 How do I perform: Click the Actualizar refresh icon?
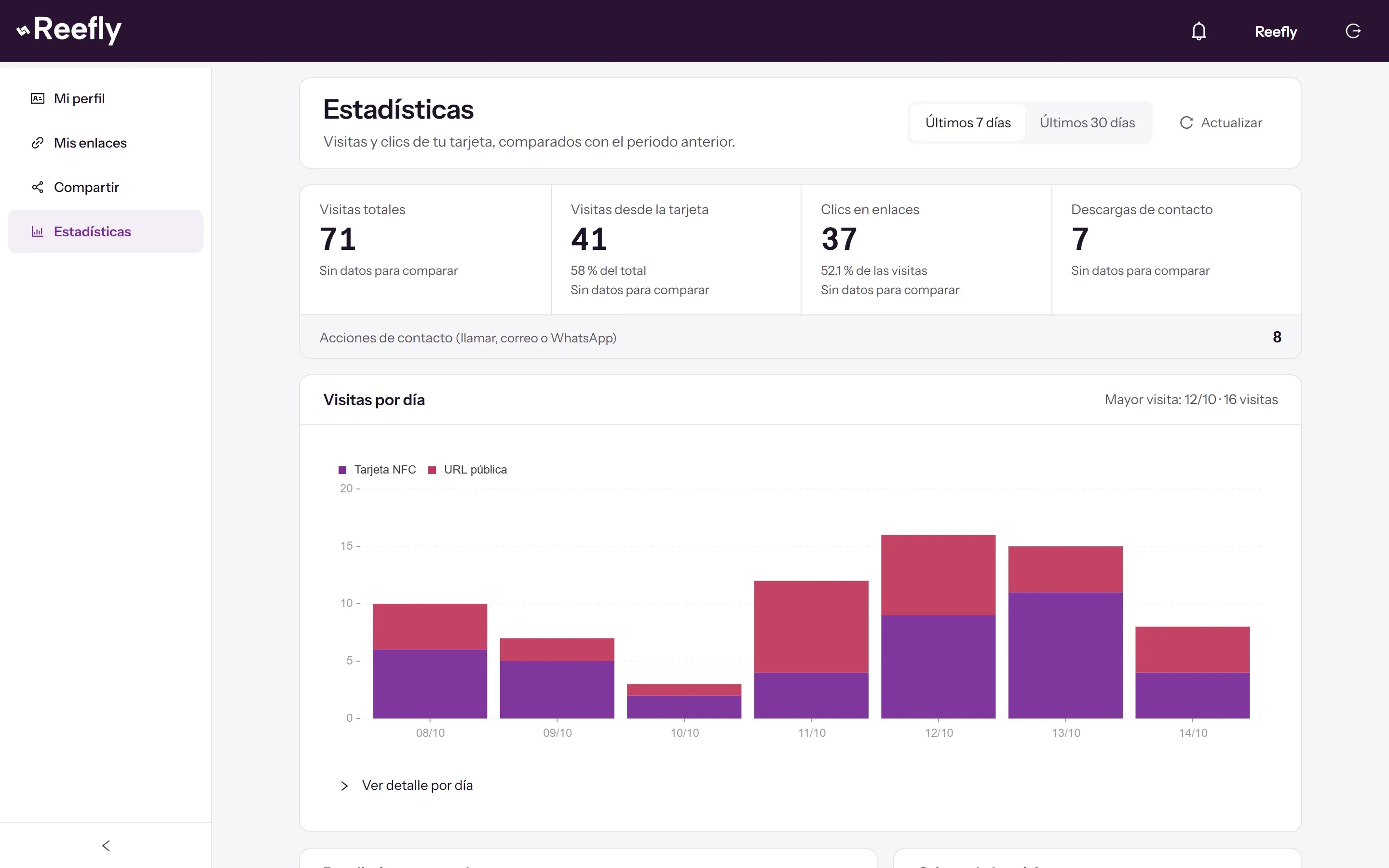tap(1186, 123)
